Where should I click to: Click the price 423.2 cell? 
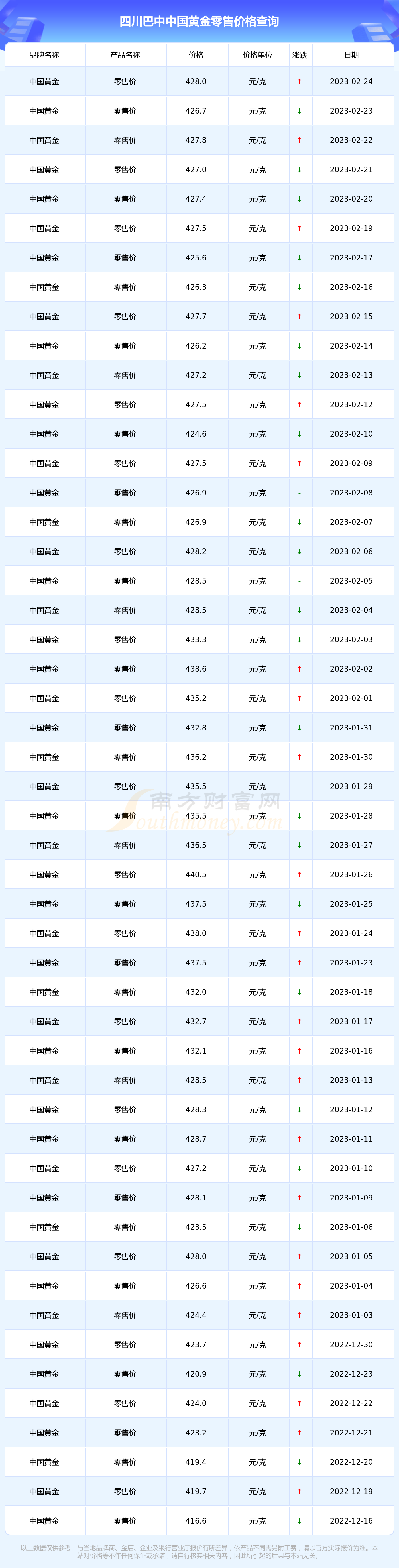click(196, 1433)
